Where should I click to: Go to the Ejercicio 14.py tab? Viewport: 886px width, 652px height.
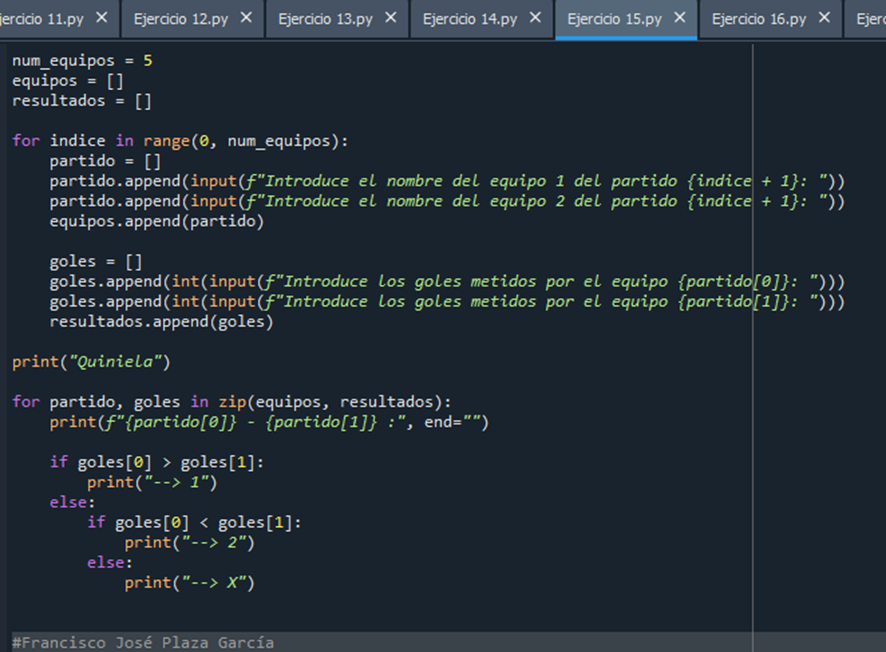pos(469,19)
